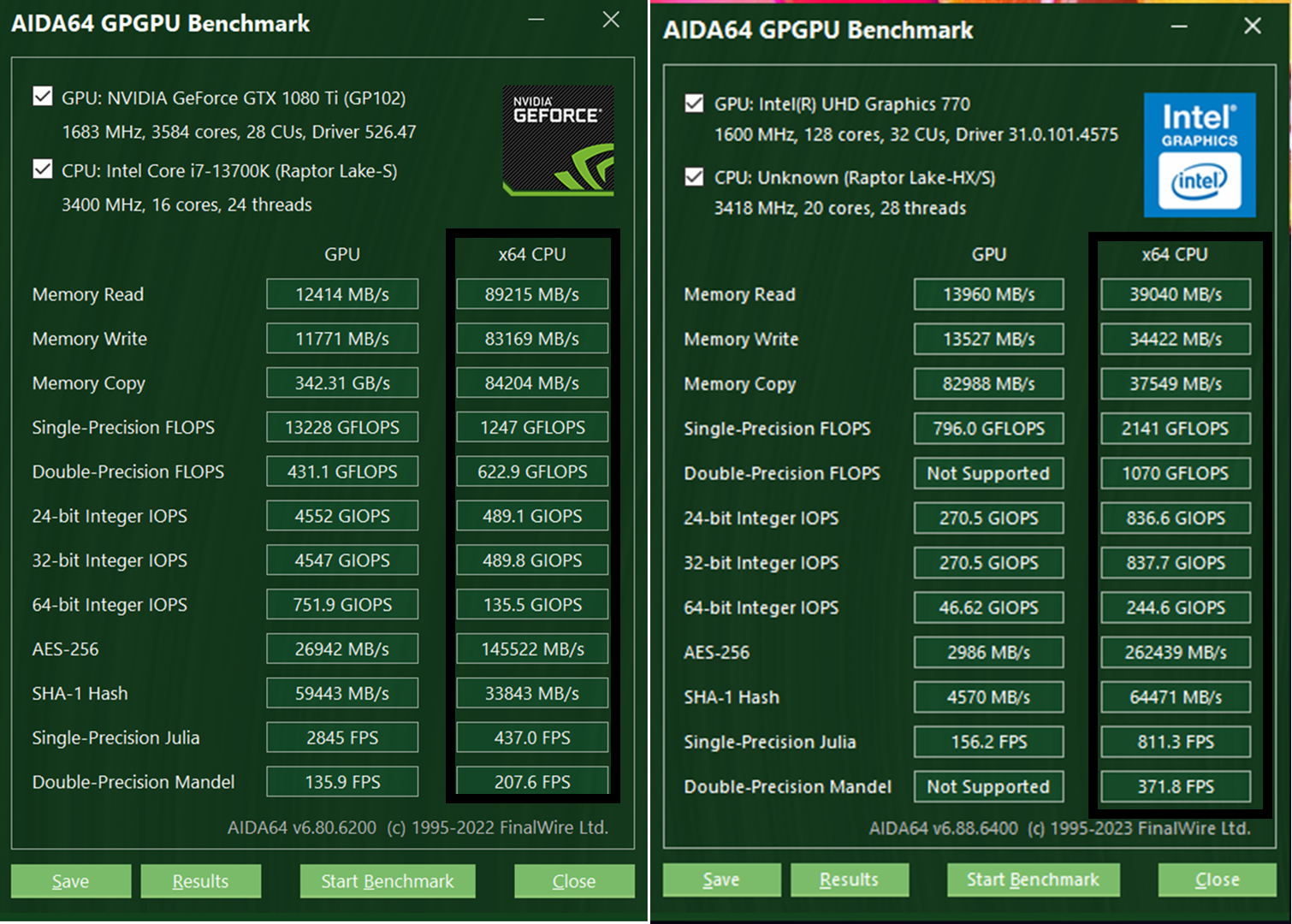
Task: Select the GPU Memory Write value 11771 MB/s
Action: tap(342, 339)
